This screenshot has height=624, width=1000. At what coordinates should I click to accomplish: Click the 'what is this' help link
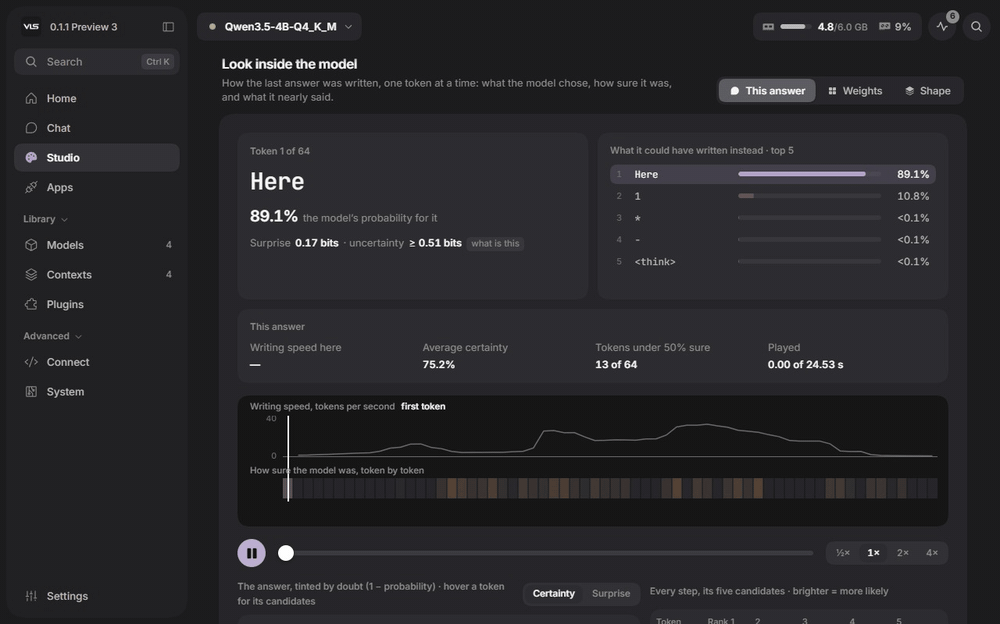pos(495,244)
